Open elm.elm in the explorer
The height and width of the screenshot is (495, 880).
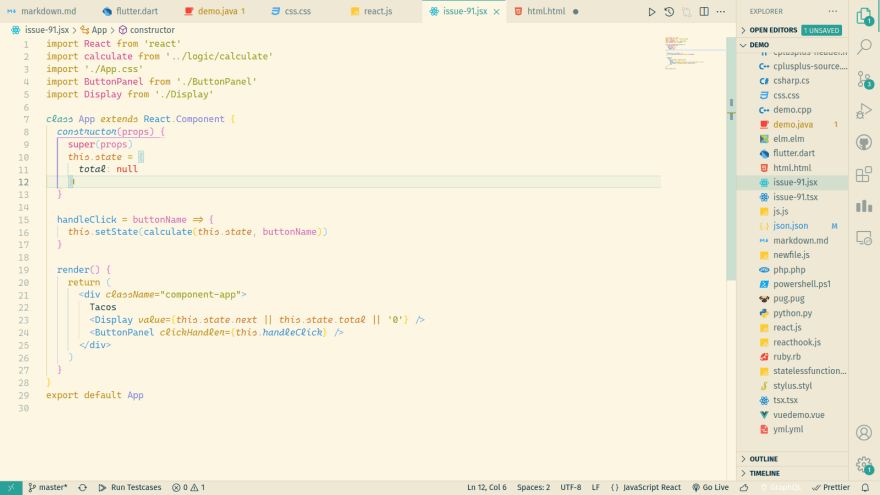(792, 139)
